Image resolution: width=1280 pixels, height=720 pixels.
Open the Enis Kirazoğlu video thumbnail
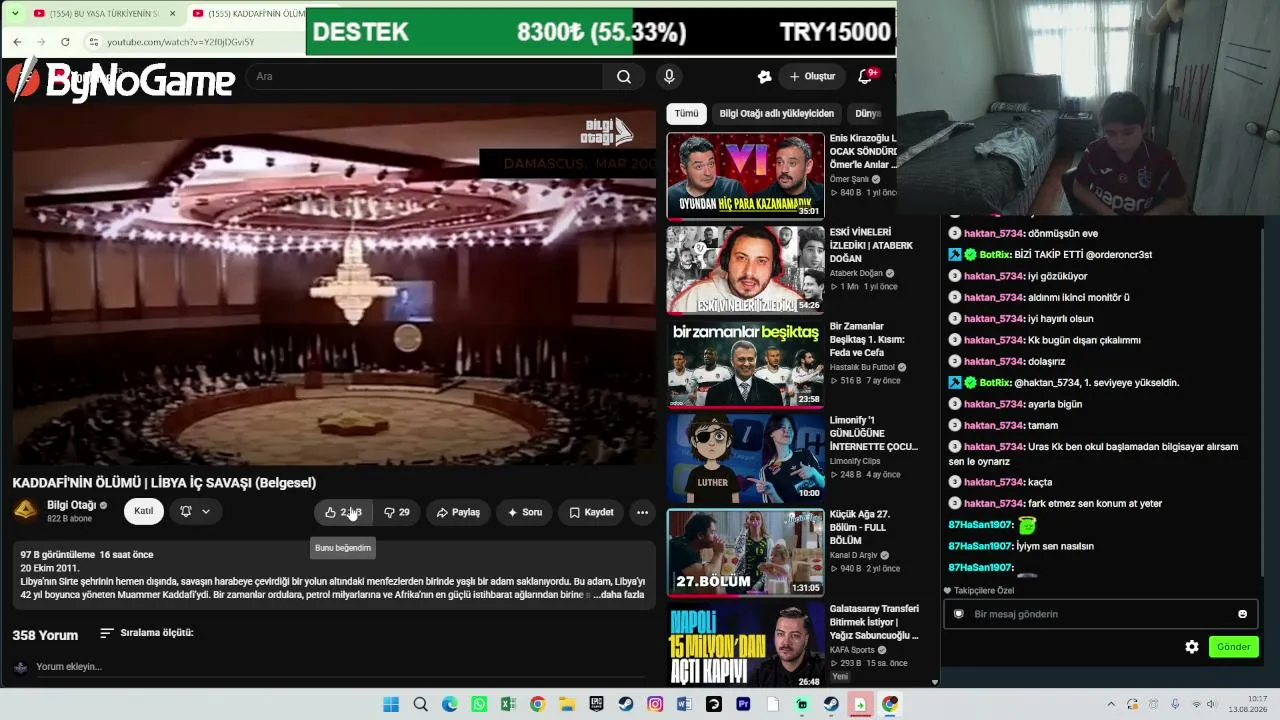(746, 176)
